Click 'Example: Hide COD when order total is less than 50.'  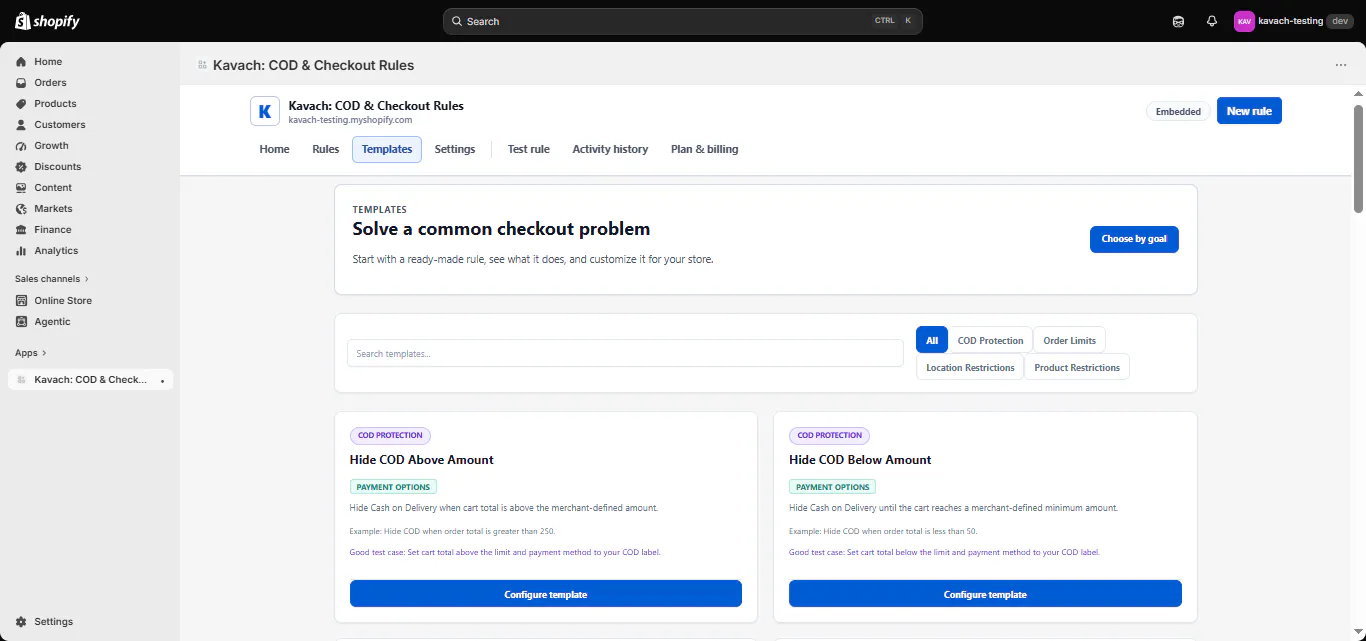point(883,532)
